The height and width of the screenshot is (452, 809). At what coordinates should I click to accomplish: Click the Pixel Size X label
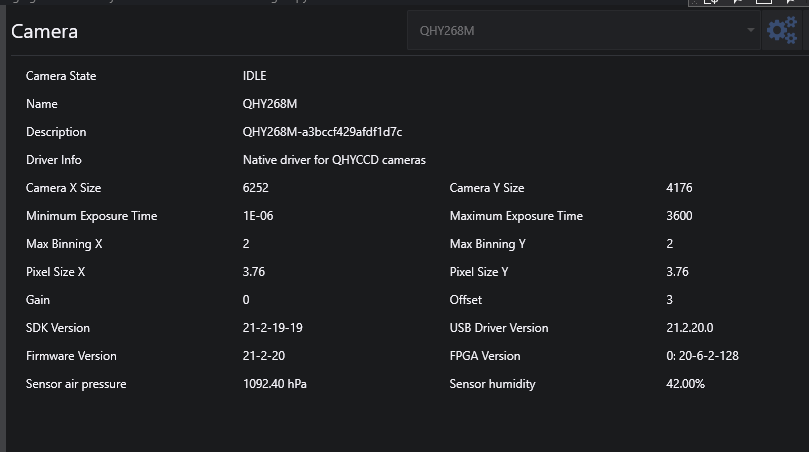(56, 272)
